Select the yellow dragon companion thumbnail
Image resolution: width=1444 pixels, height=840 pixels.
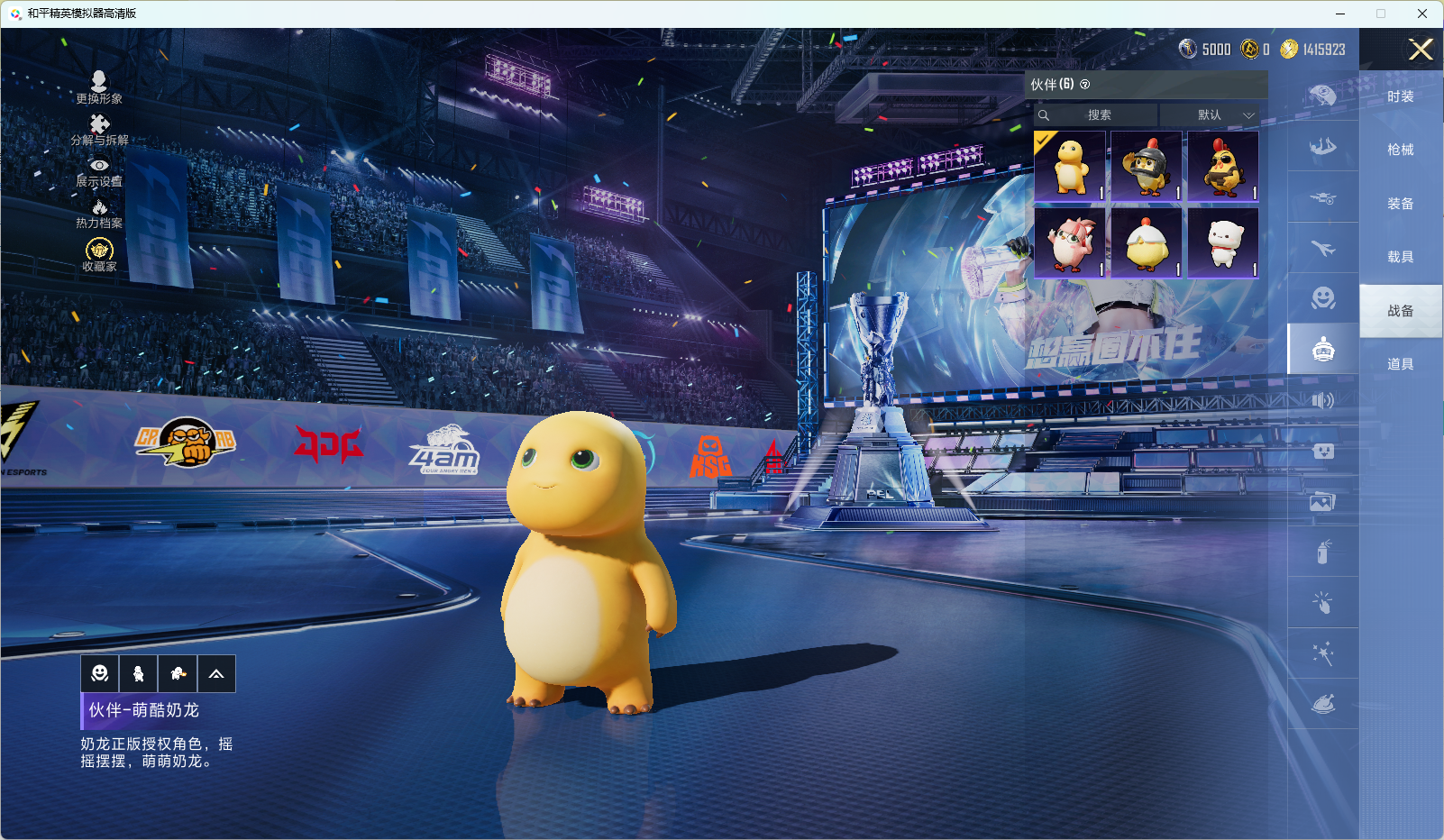pos(1070,166)
